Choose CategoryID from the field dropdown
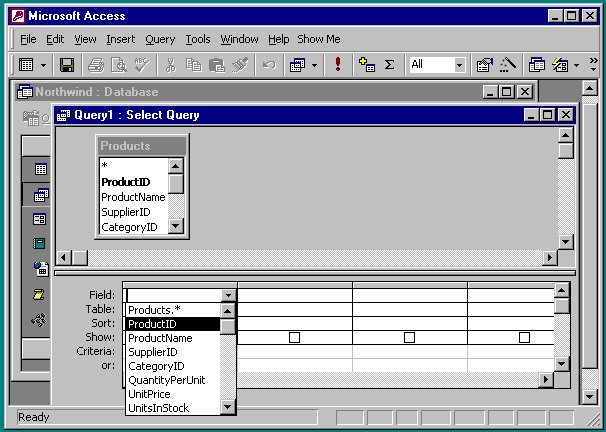The width and height of the screenshot is (606, 432). (173, 366)
